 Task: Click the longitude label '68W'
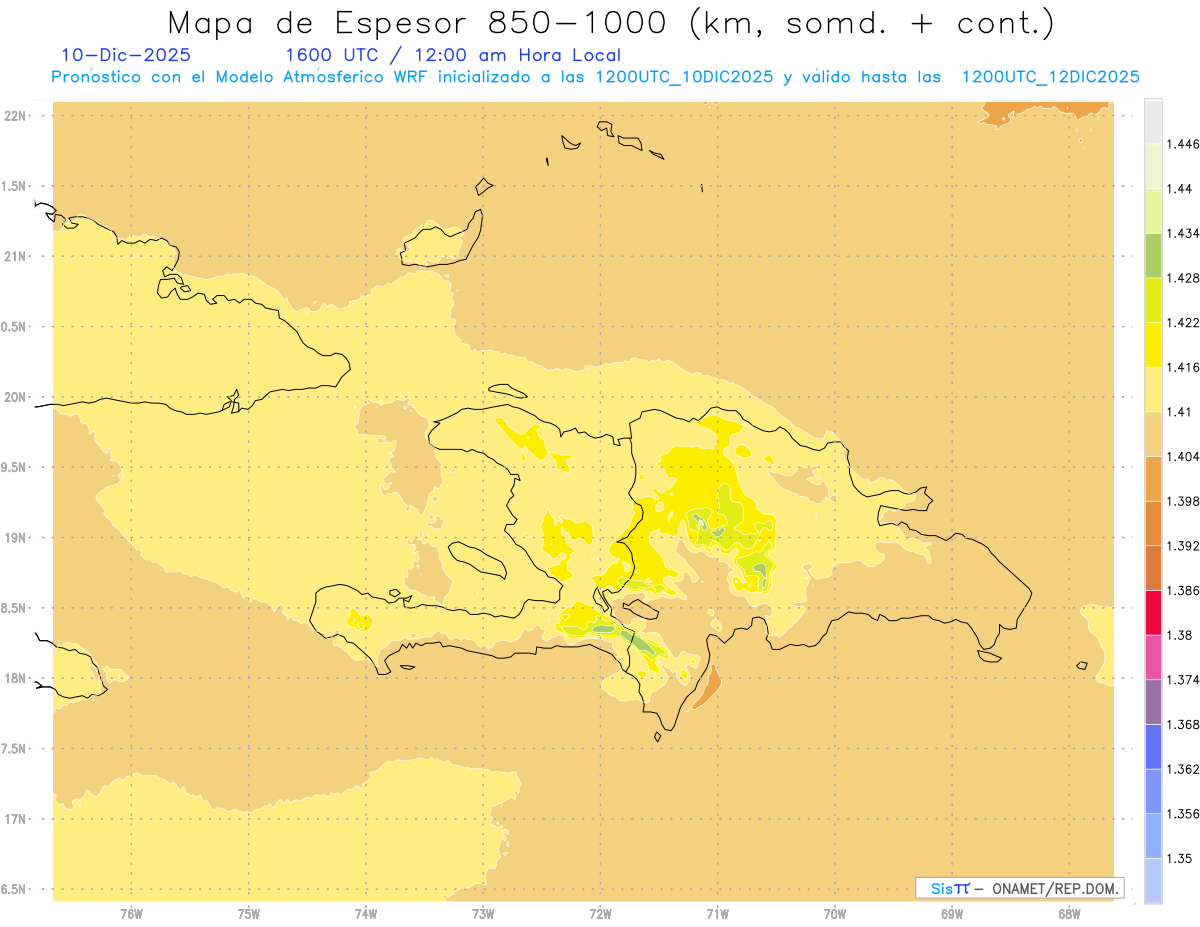click(x=1069, y=914)
